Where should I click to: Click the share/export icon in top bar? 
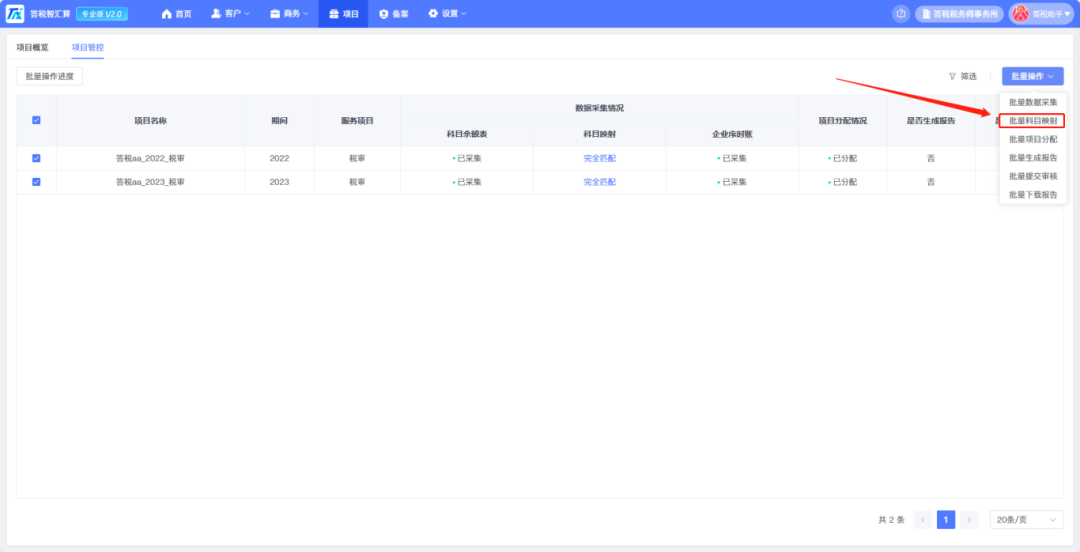[x=900, y=14]
